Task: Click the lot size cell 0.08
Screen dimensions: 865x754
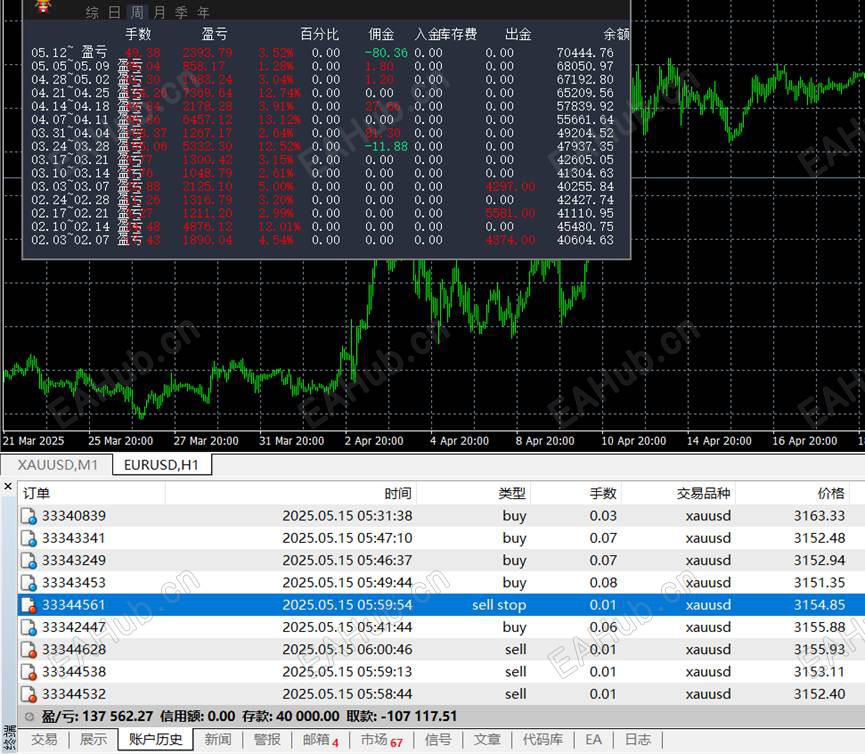Action: [x=603, y=583]
